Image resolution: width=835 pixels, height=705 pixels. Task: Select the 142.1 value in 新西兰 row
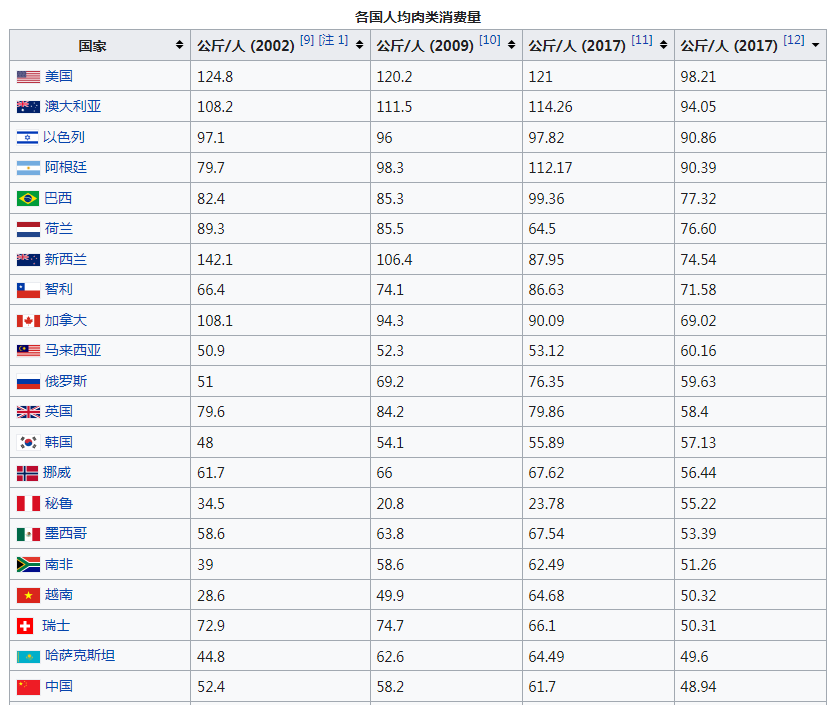click(215, 260)
